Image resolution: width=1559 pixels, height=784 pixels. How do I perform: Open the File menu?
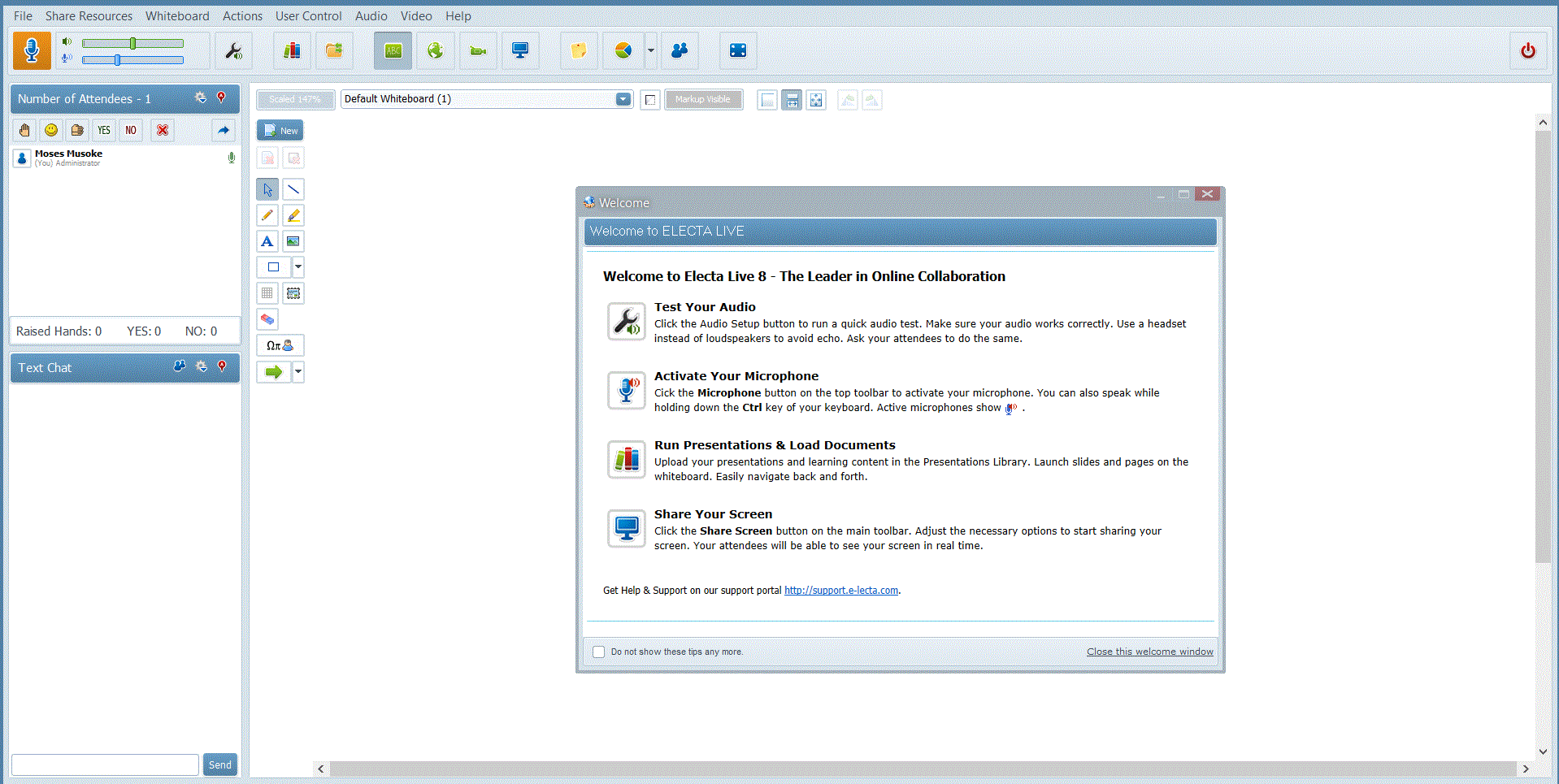click(24, 15)
